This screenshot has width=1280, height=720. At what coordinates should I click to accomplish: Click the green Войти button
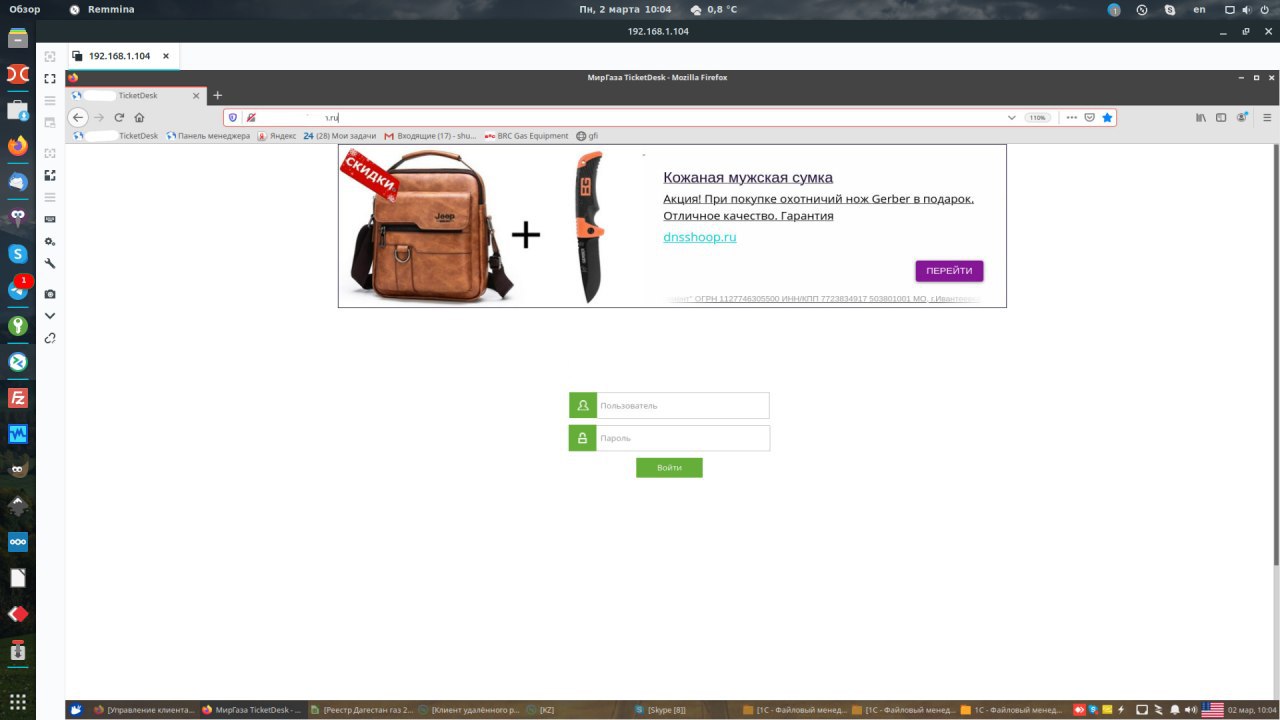[x=669, y=468]
